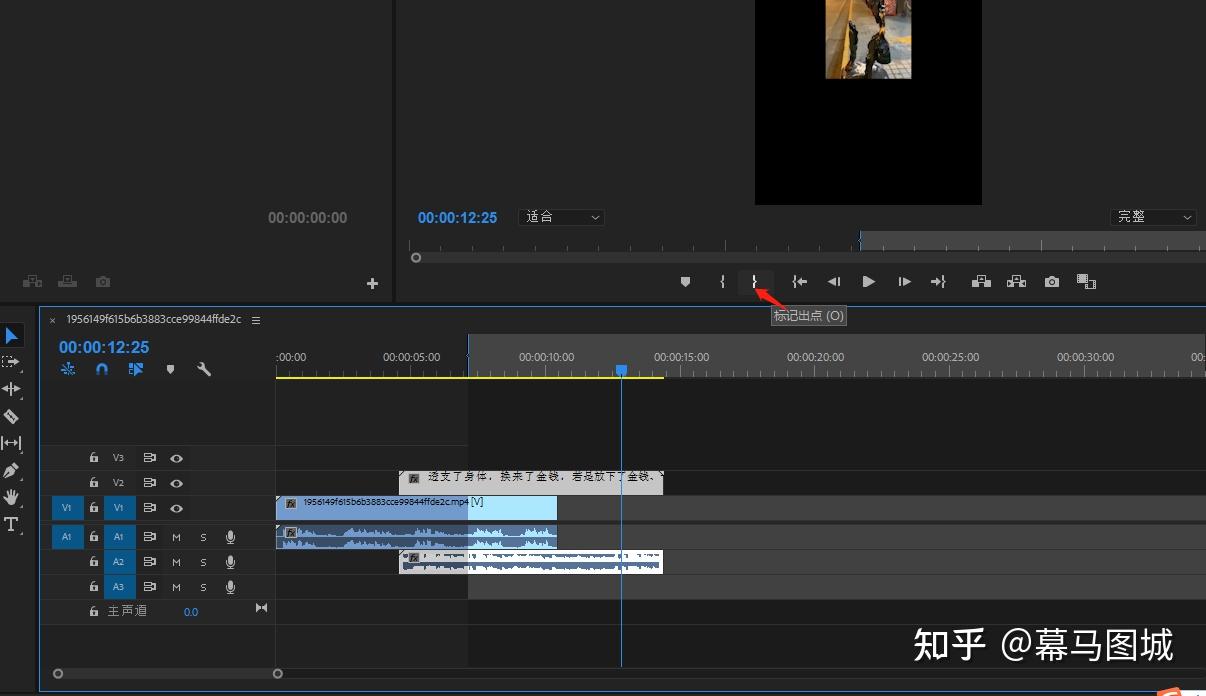
Task: Toggle A1 source patching button
Action: [67, 537]
